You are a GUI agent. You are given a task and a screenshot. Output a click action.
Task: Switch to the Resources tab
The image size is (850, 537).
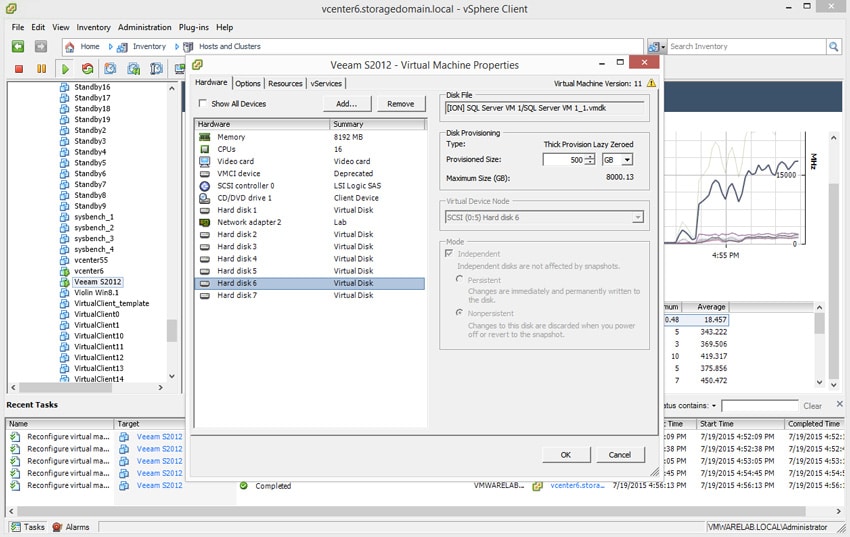point(285,83)
